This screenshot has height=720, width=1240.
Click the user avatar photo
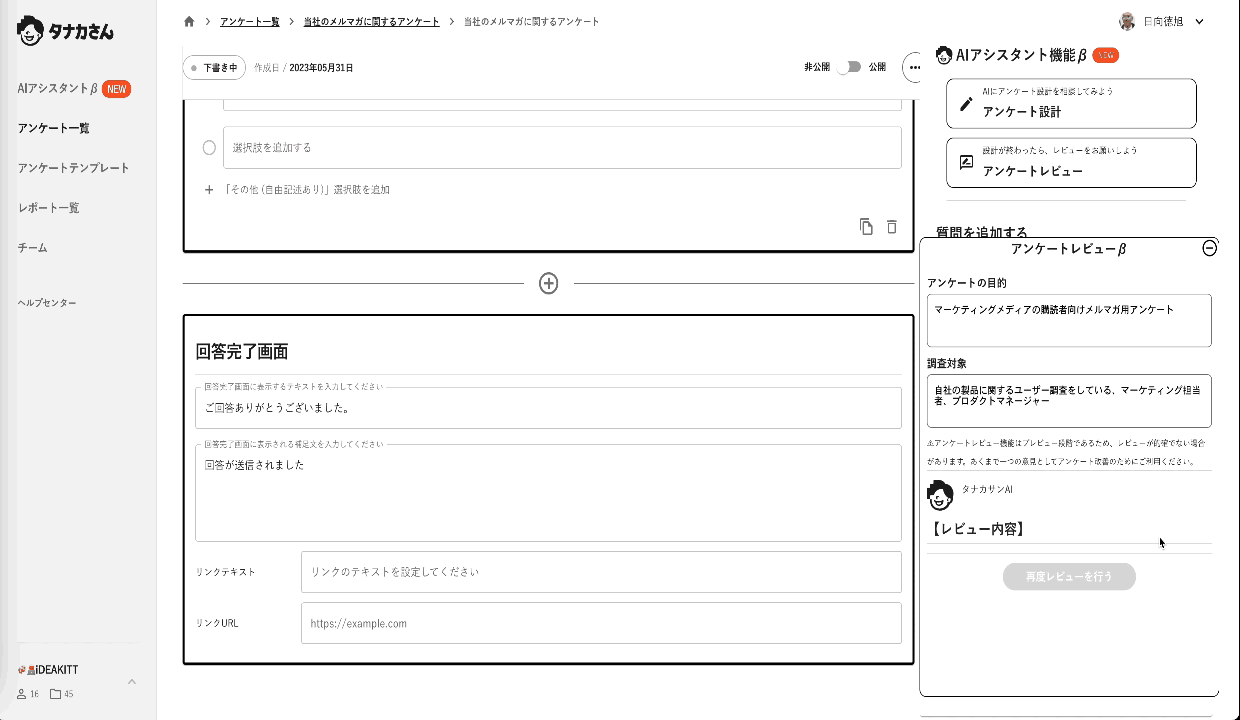point(1127,21)
